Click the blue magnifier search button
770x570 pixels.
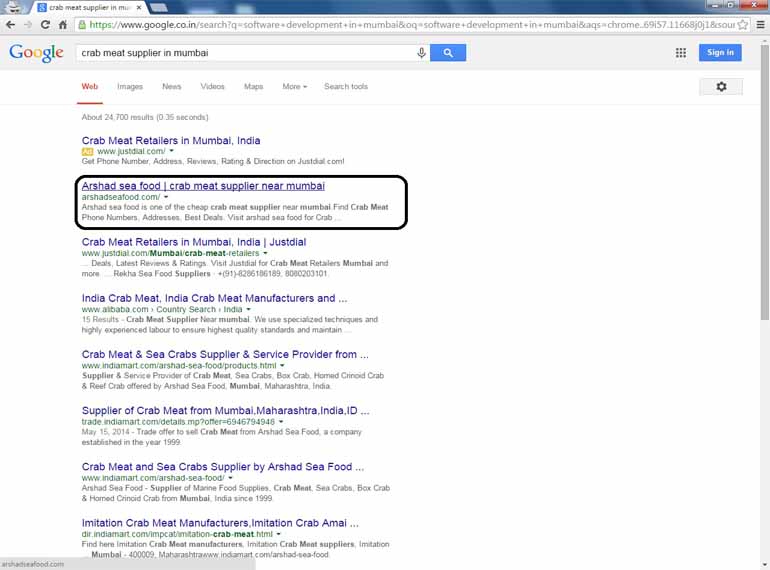coord(448,53)
